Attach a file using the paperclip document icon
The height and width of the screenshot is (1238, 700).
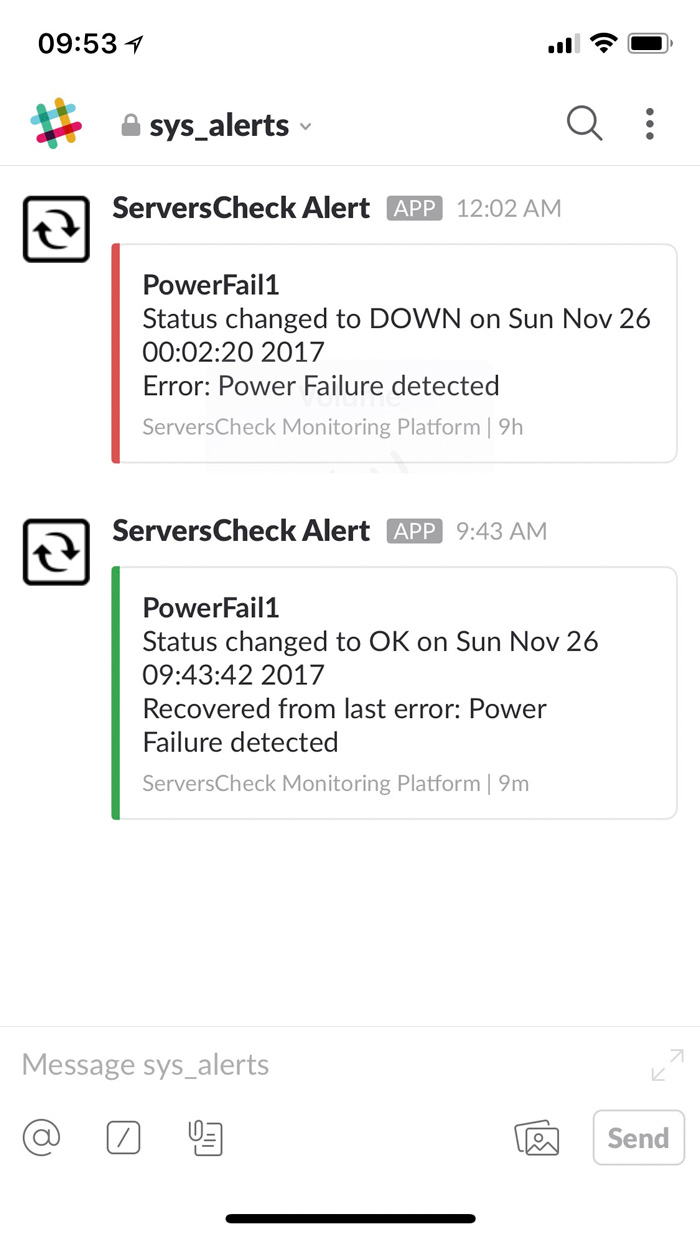[x=205, y=1137]
